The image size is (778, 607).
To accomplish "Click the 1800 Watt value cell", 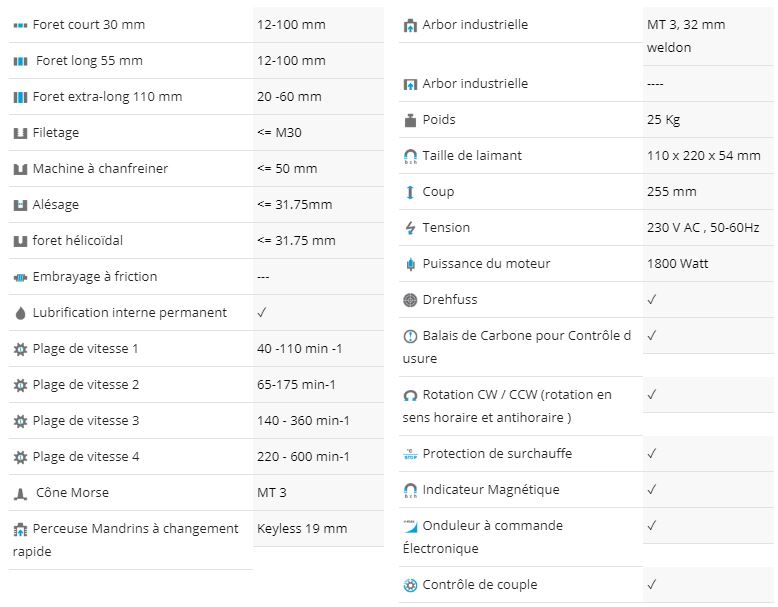I will pyautogui.click(x=708, y=264).
